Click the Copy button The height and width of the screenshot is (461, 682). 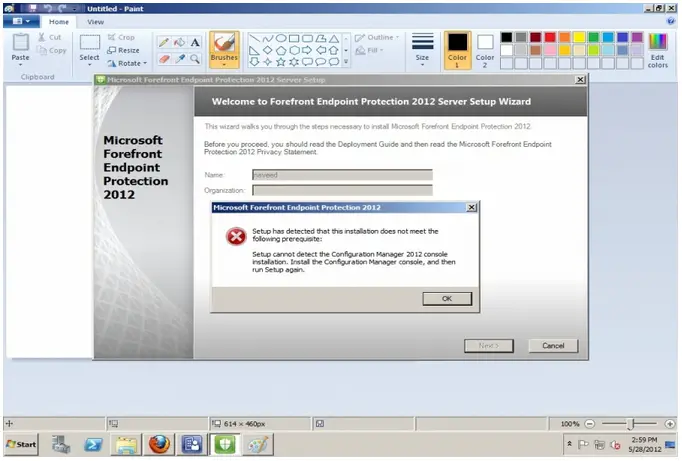52,50
